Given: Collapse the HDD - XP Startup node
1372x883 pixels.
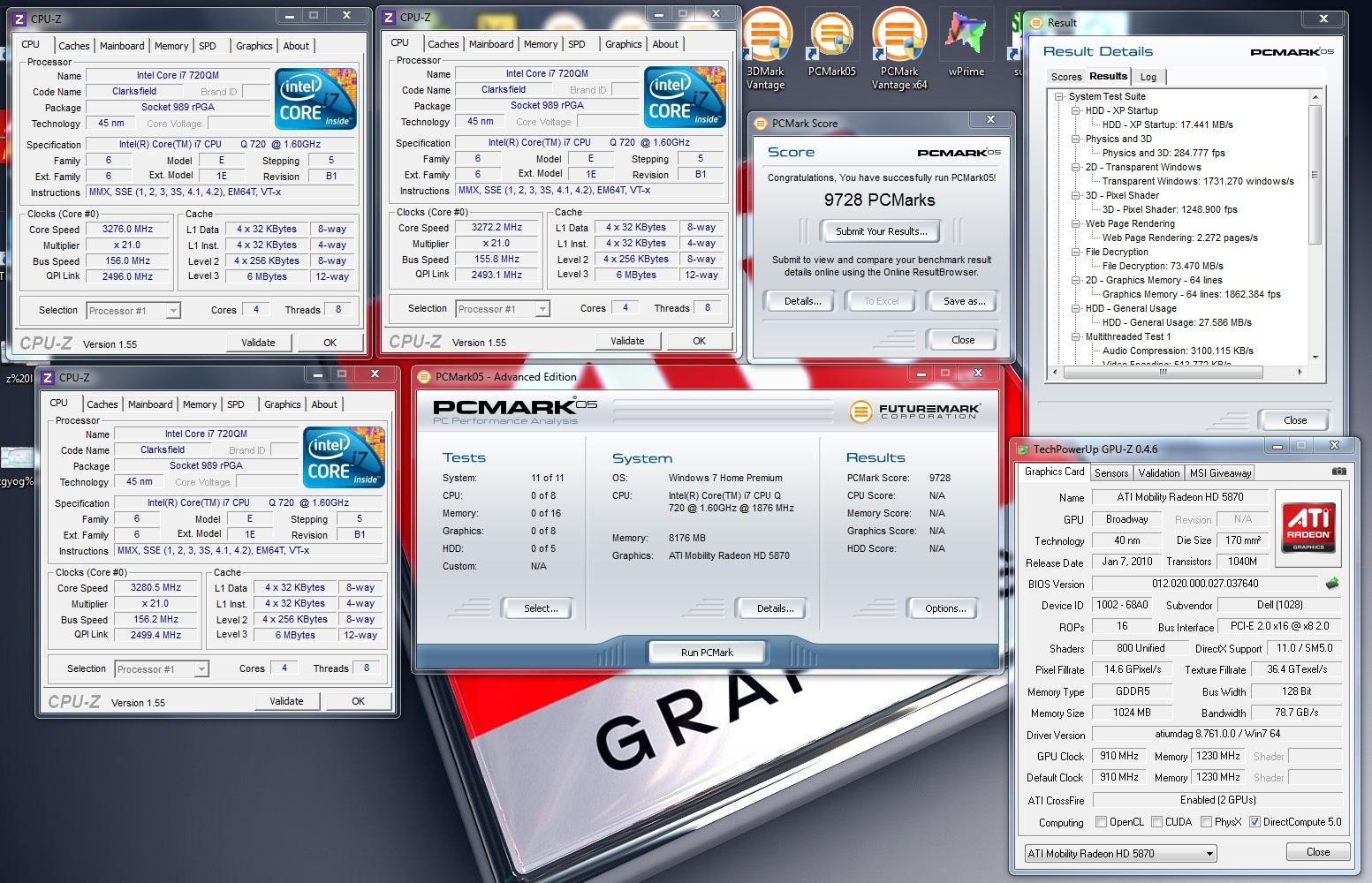Looking at the screenshot, I should pyautogui.click(x=1075, y=110).
